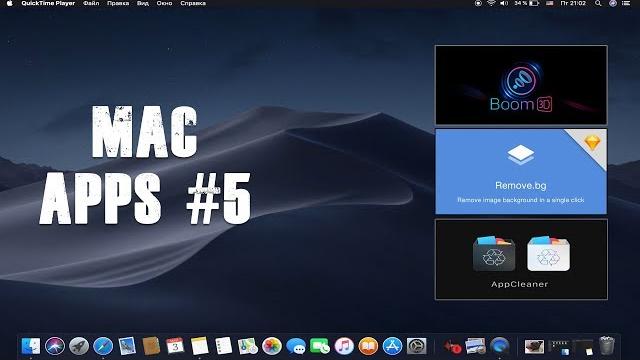Open the red audio app icon in Dock
The width and height of the screenshot is (640, 360).
point(452,346)
